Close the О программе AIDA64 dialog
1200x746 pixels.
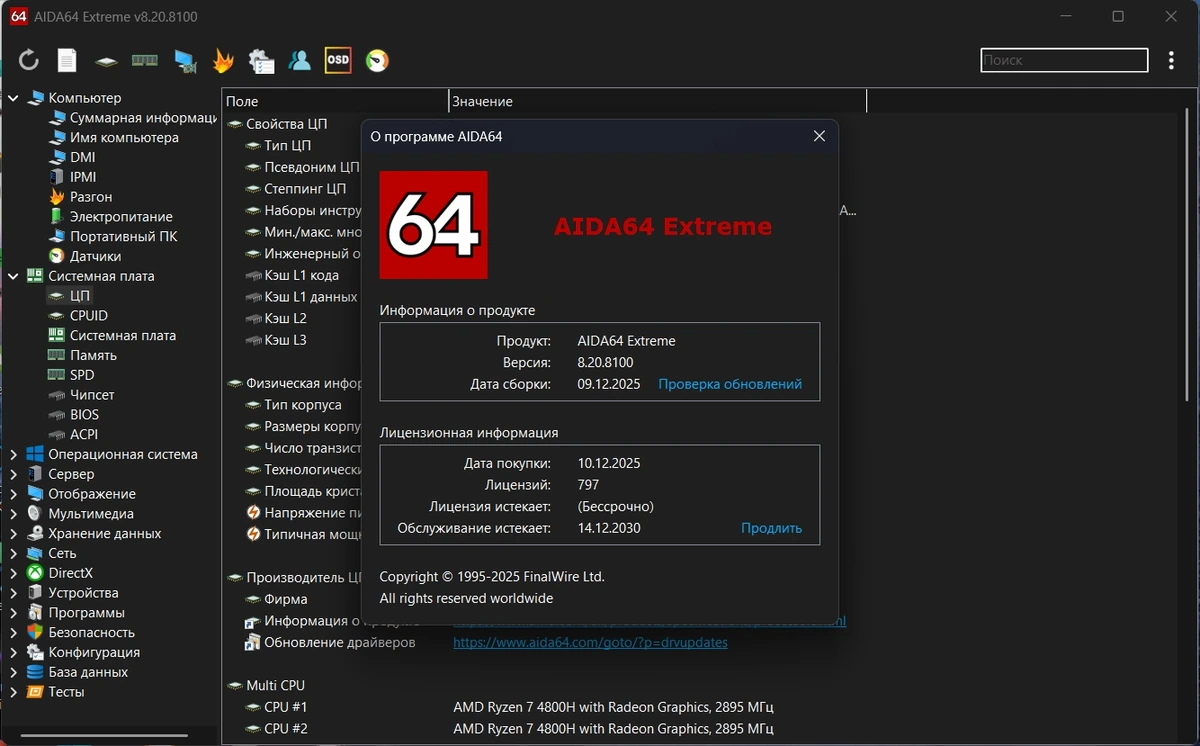point(819,136)
